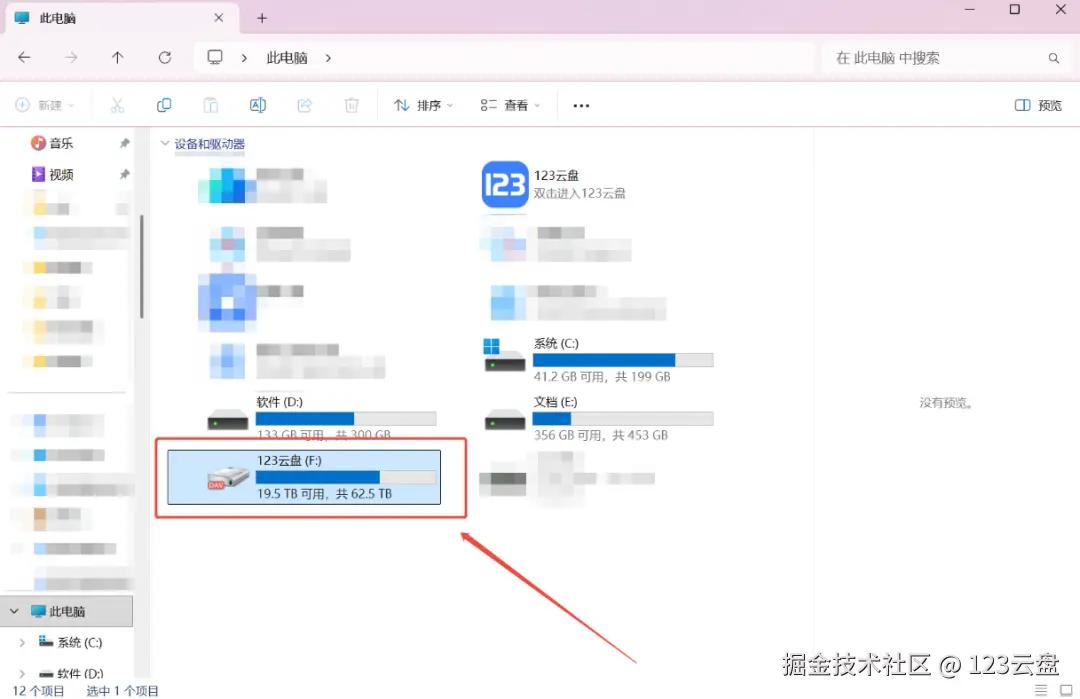Screen dimensions: 1080x699
Task: Select the 文档 (E:) drive icon
Action: pyautogui.click(x=505, y=419)
